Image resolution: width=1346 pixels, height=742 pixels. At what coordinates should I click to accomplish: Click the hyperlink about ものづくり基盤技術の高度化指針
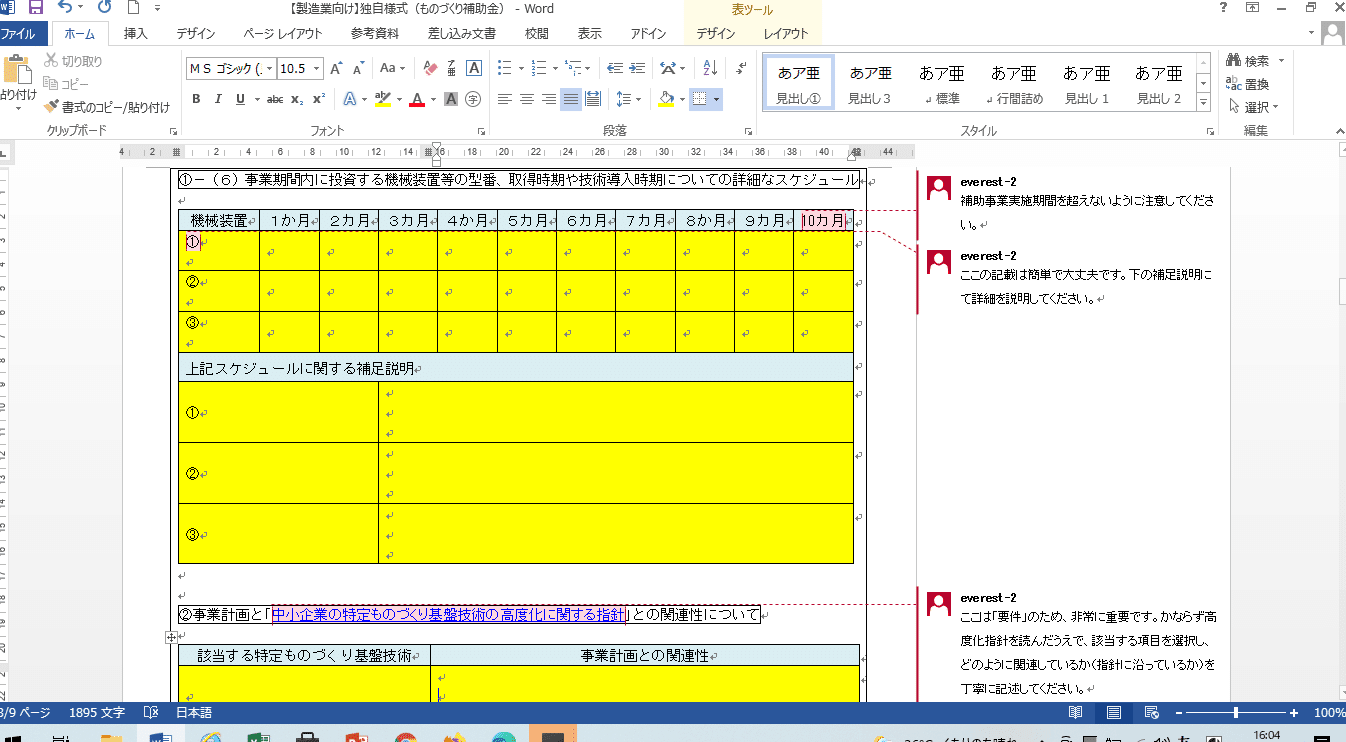[x=448, y=615]
